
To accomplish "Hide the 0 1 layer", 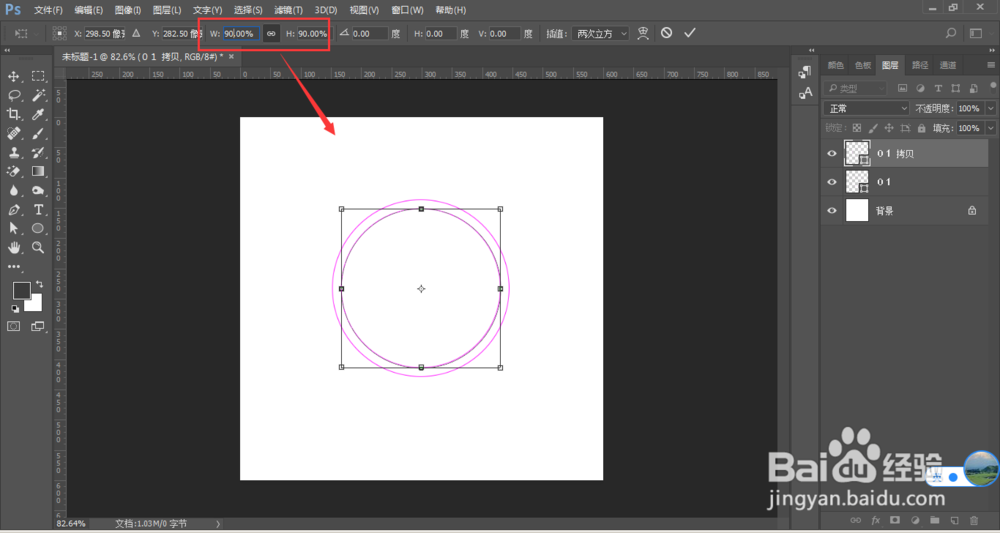I will (x=832, y=182).
